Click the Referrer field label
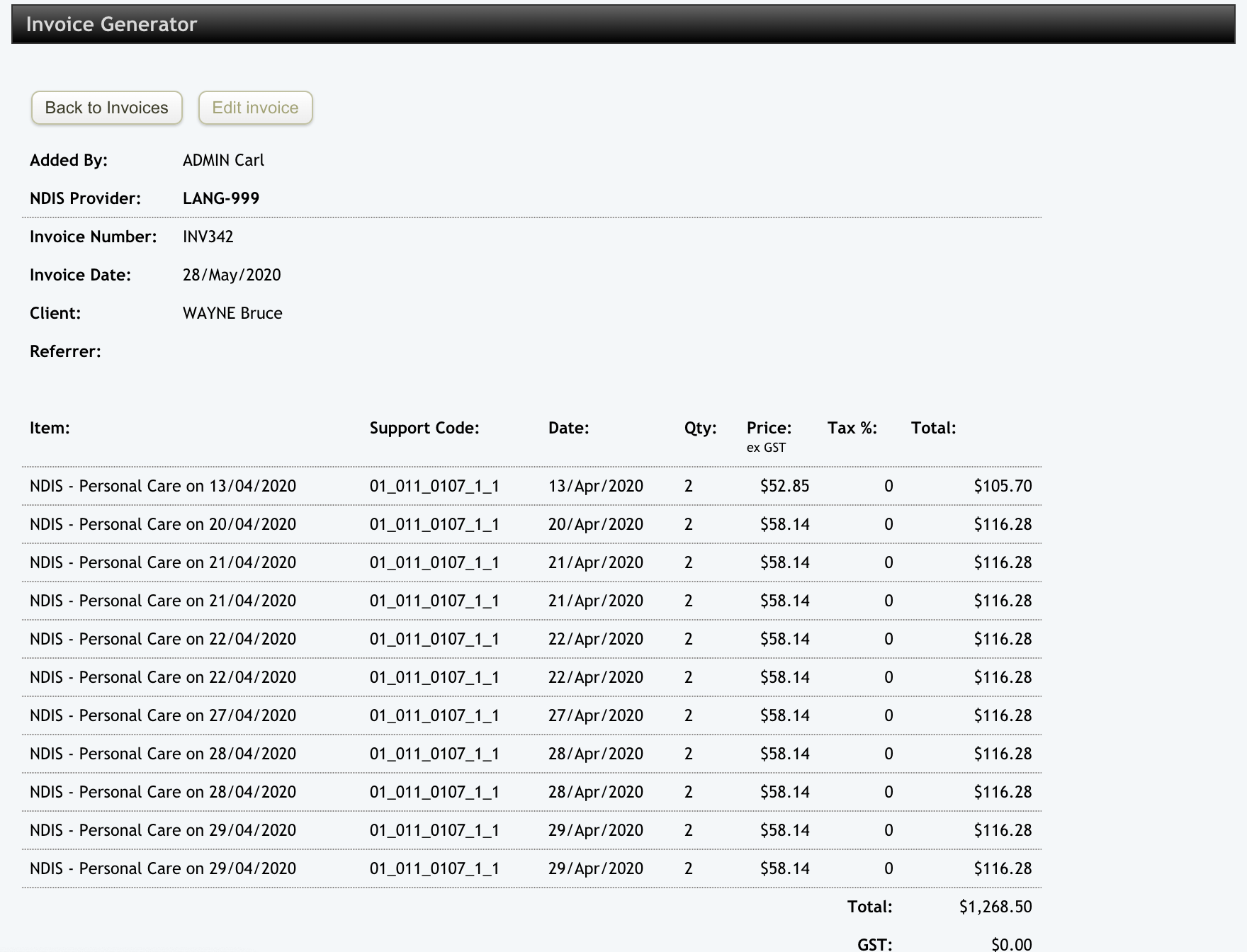Screen dimensions: 1247x952 65,351
